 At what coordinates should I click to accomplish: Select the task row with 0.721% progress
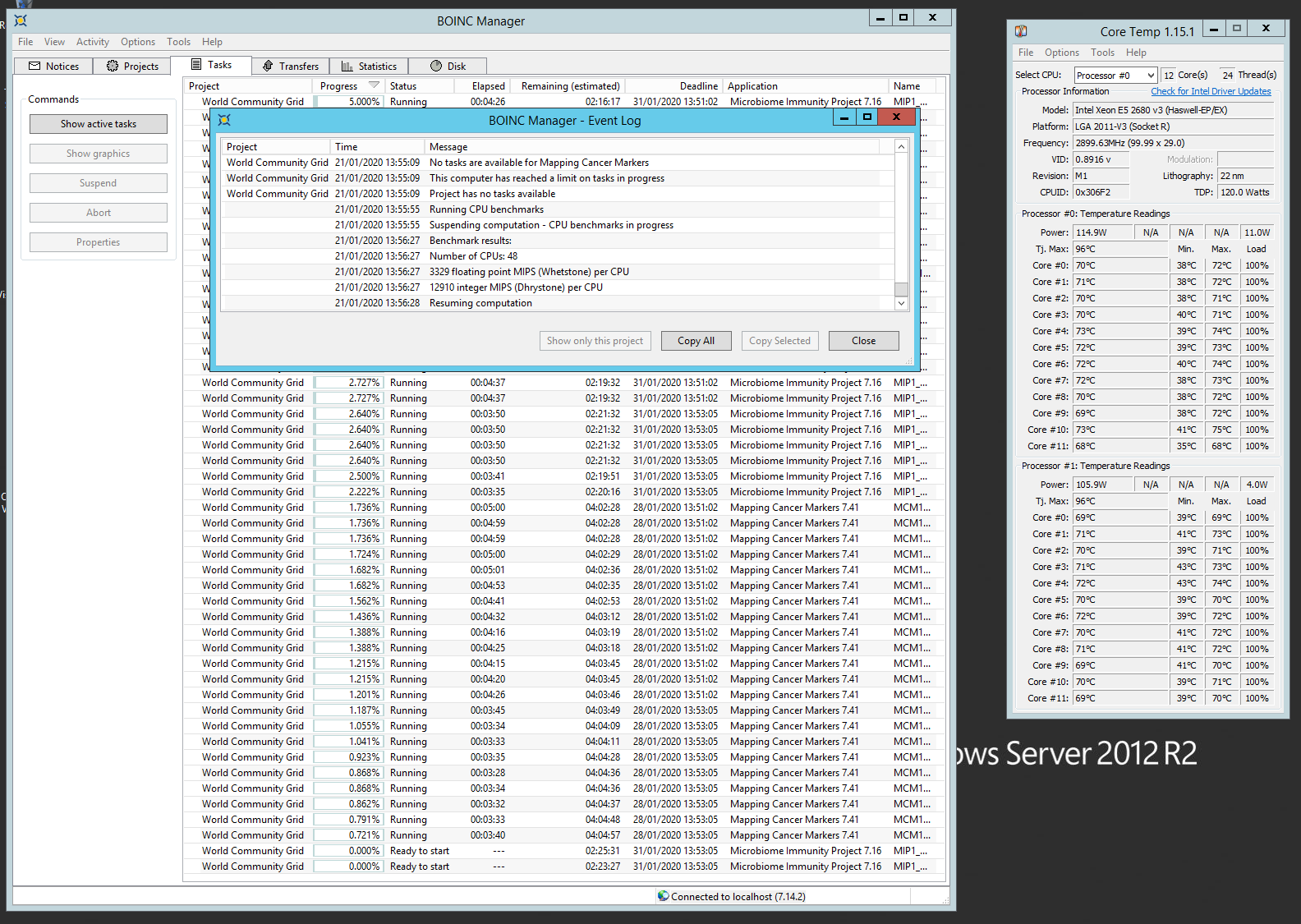point(559,835)
